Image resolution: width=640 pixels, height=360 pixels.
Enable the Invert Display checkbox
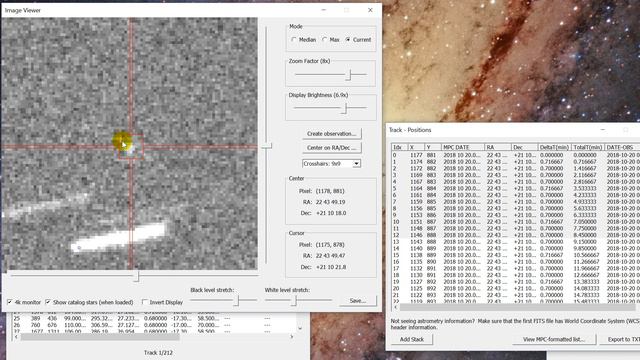144,302
